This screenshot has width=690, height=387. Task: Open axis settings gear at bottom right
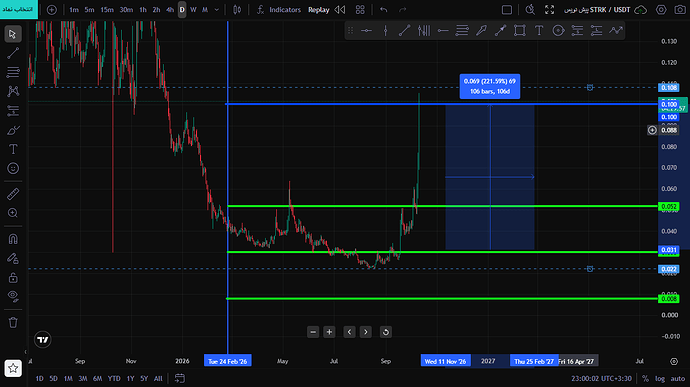674,361
